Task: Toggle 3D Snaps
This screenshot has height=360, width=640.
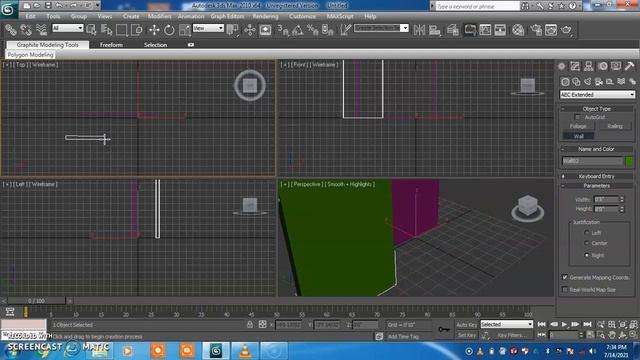Action: pos(283,30)
